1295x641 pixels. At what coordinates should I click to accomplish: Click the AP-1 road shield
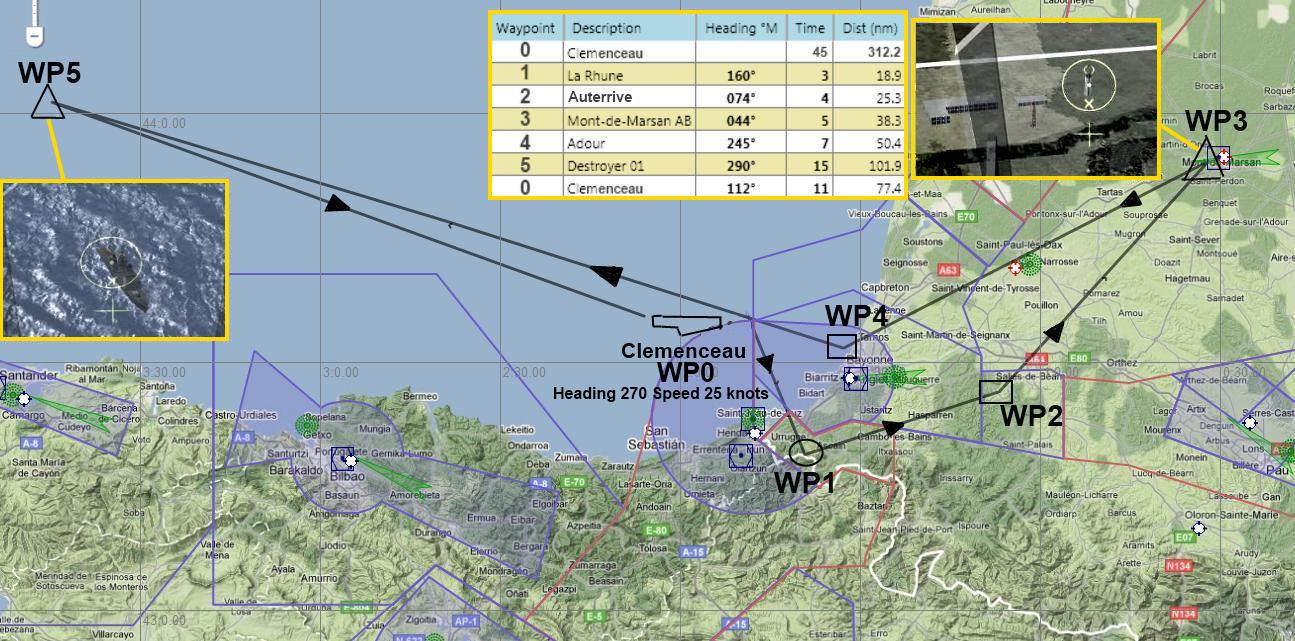click(466, 621)
